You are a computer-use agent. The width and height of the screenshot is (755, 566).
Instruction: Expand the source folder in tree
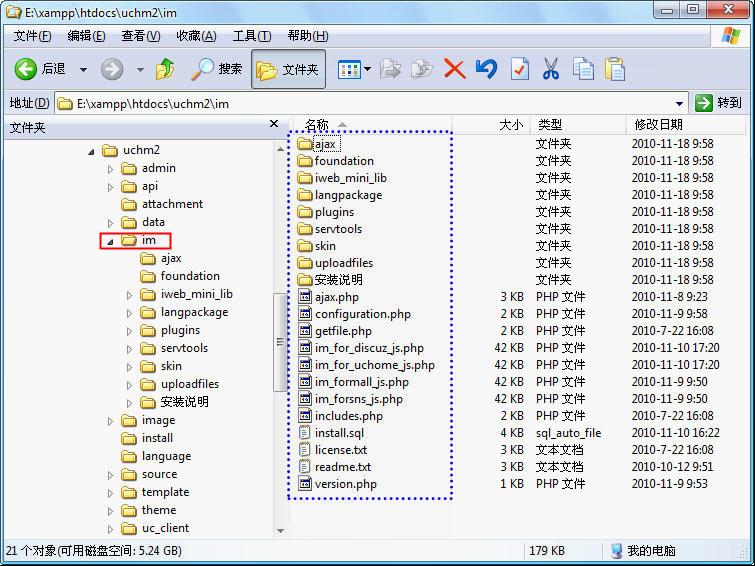tap(110, 475)
